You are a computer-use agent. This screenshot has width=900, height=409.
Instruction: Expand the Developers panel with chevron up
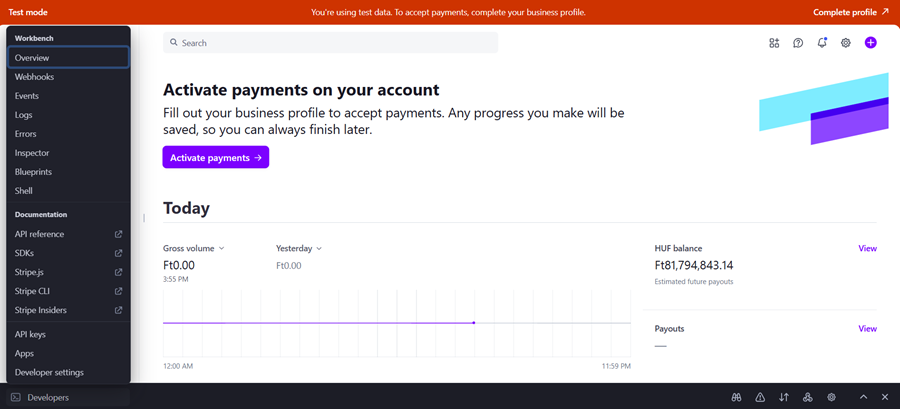point(863,397)
